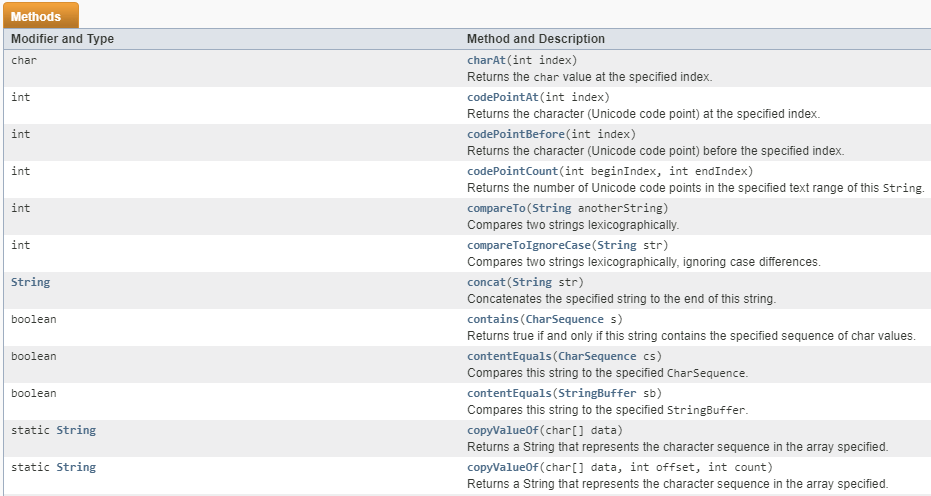931x496 pixels.
Task: Click String return type of copyValueOf(char[] data)
Action: tap(76, 430)
